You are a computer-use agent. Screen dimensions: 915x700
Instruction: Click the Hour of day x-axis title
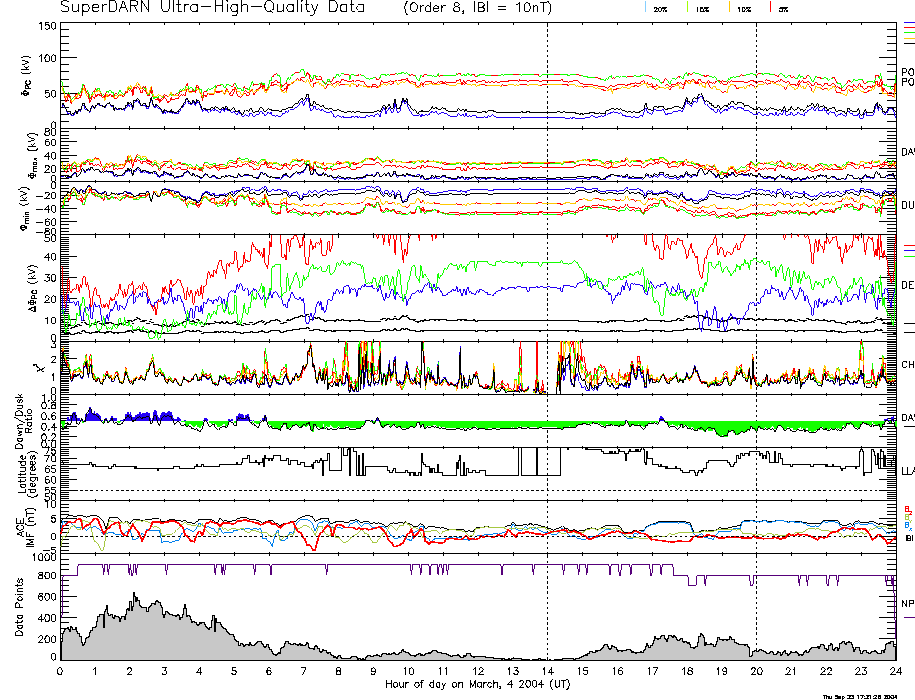coord(478,684)
